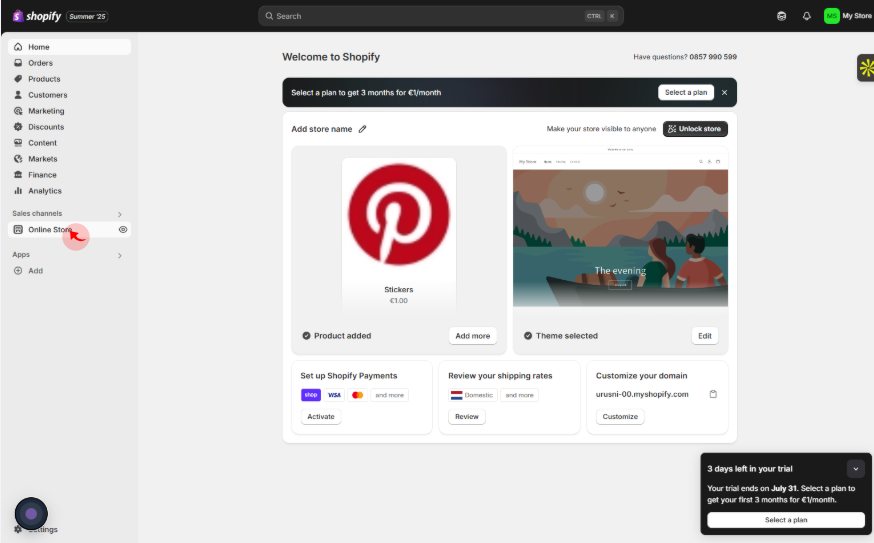Select Markets in the sidebar

[x=69, y=159]
